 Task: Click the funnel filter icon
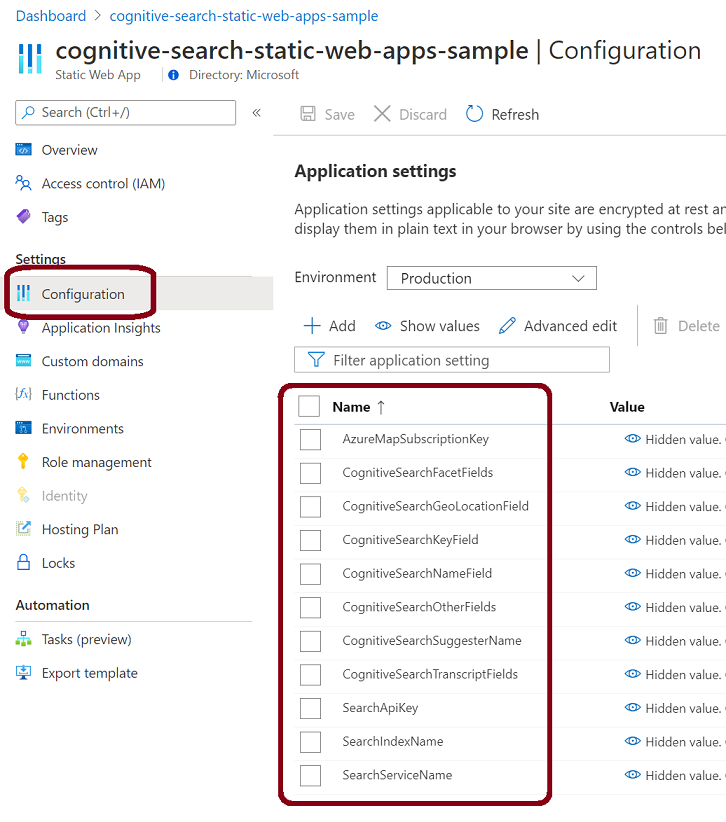[x=316, y=360]
